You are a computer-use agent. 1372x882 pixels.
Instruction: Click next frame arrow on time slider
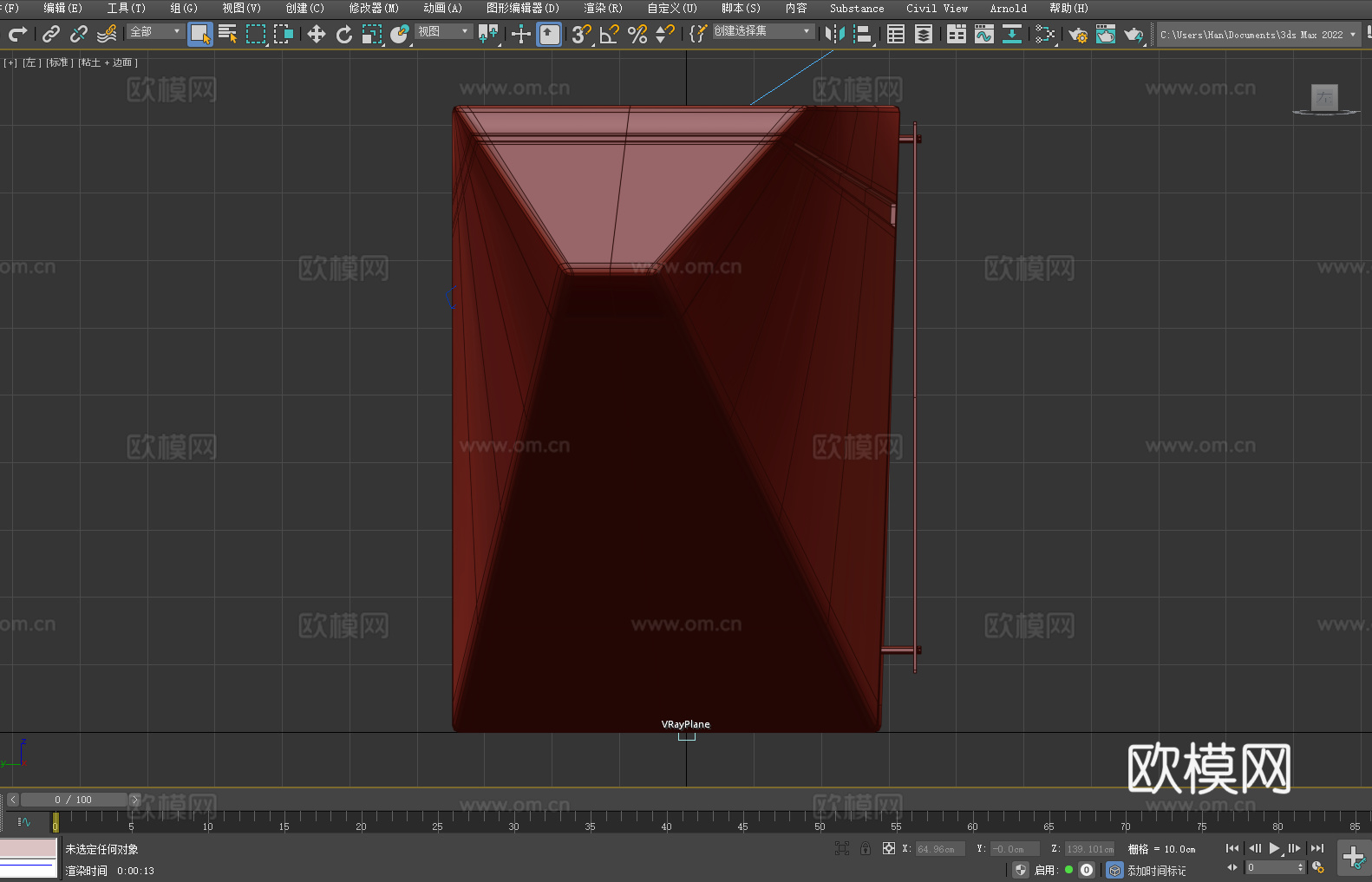[134, 800]
